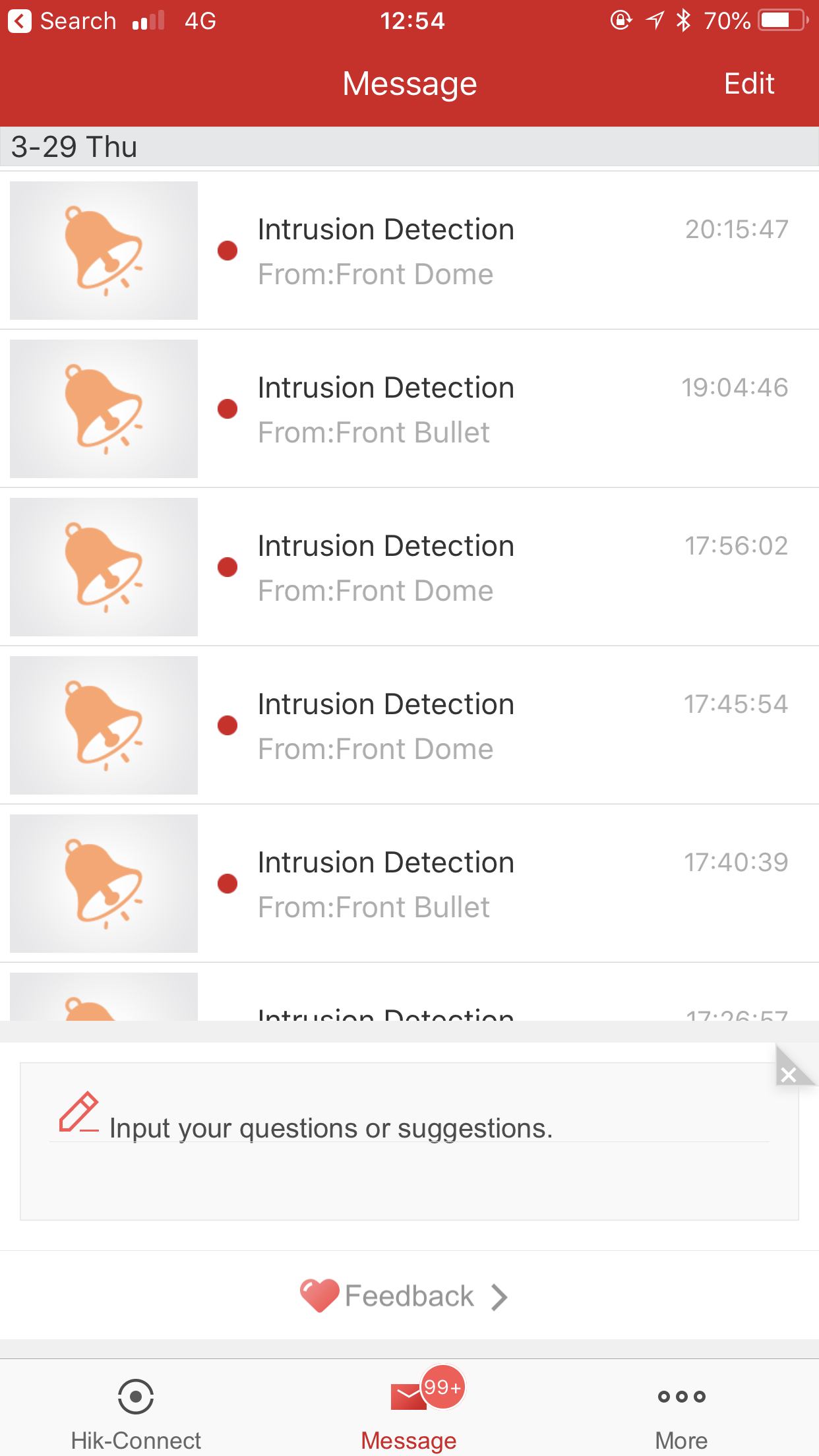Open the Feedback link

click(x=409, y=1296)
